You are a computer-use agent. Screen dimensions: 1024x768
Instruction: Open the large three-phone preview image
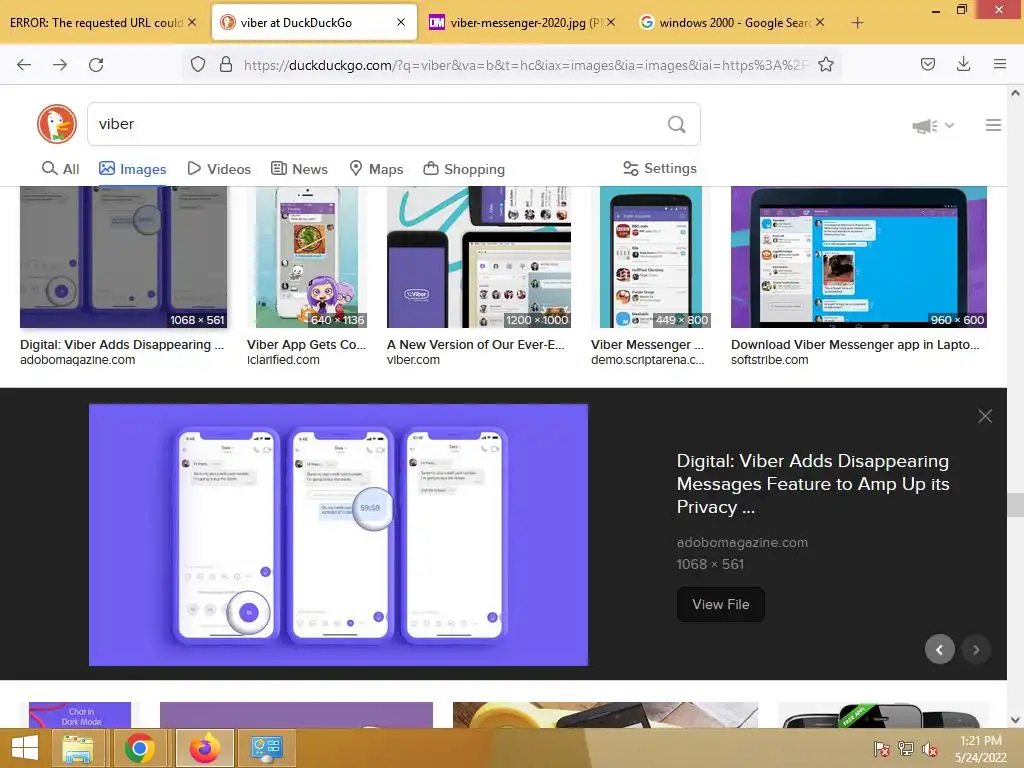tap(338, 535)
